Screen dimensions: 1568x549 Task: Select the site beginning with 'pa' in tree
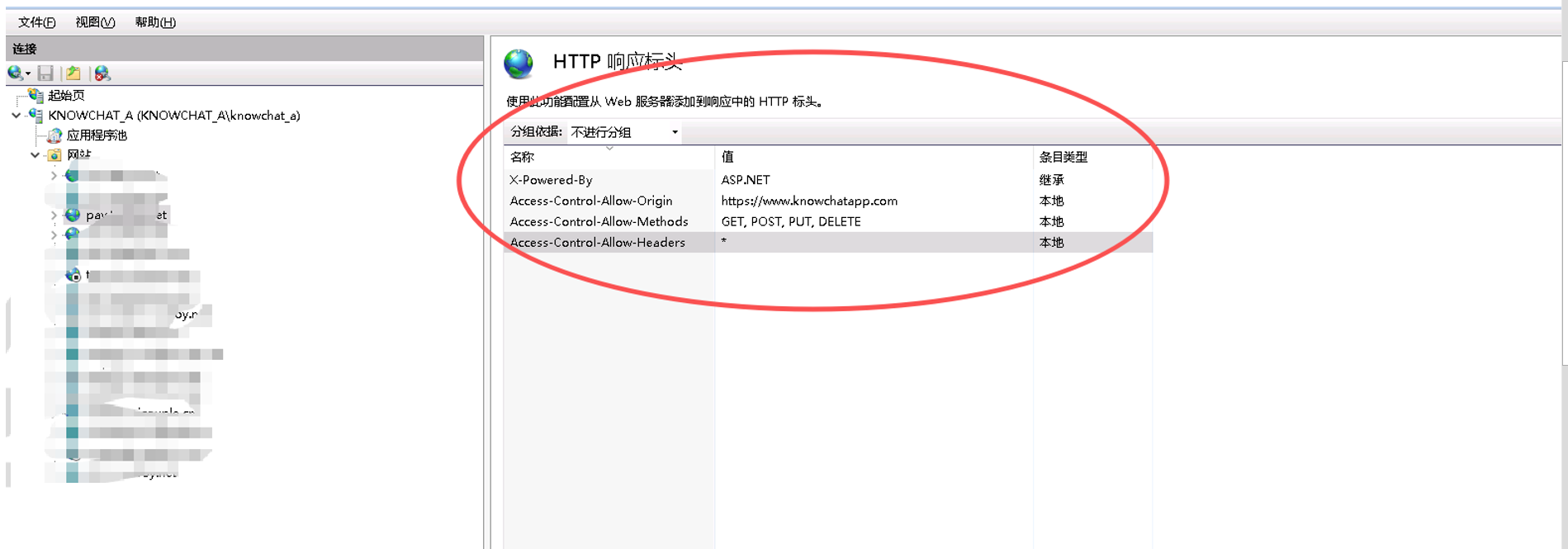click(126, 215)
